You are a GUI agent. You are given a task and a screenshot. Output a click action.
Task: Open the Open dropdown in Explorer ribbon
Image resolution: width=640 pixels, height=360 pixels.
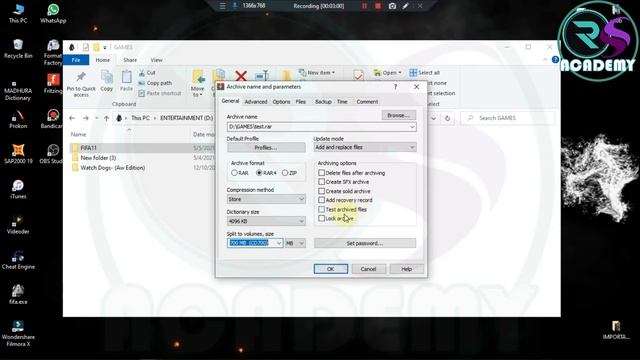(388, 73)
